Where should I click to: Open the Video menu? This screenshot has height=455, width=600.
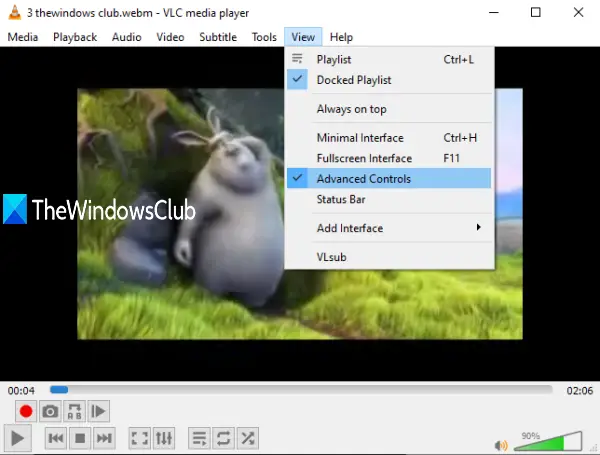click(x=170, y=37)
